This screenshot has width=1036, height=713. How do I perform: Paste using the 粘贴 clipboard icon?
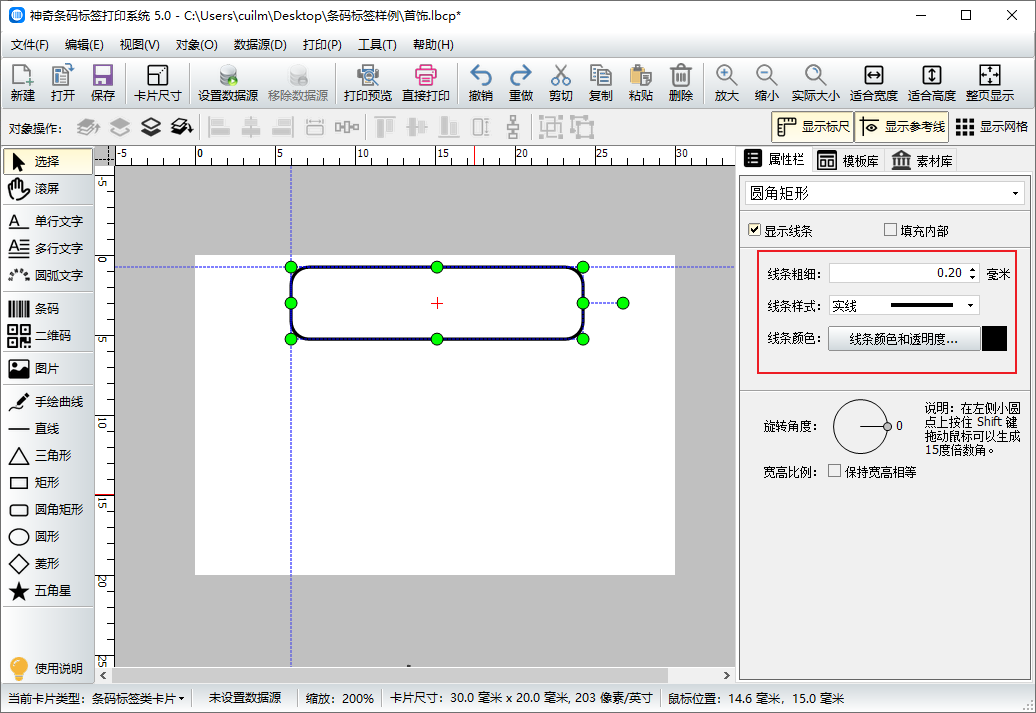click(640, 83)
